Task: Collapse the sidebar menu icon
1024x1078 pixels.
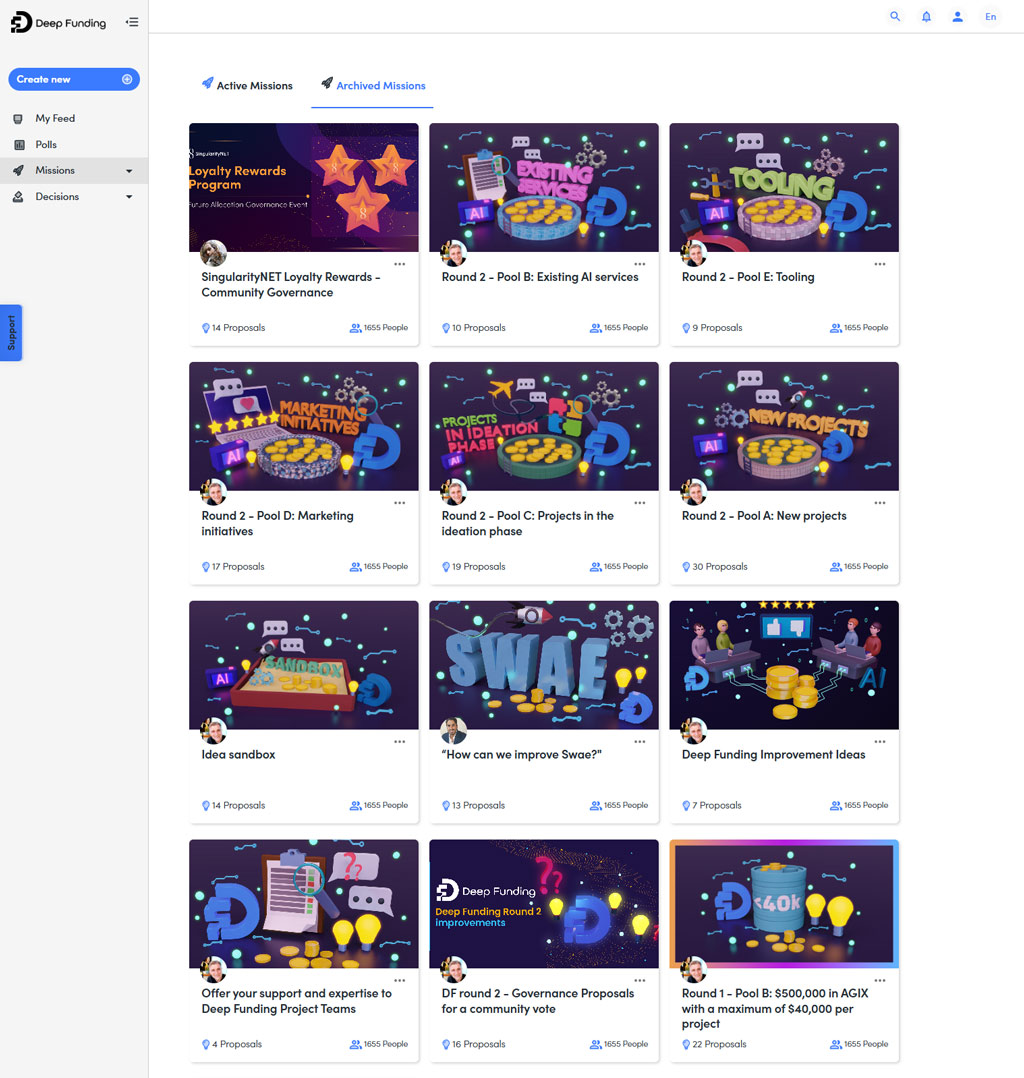Action: pos(132,22)
